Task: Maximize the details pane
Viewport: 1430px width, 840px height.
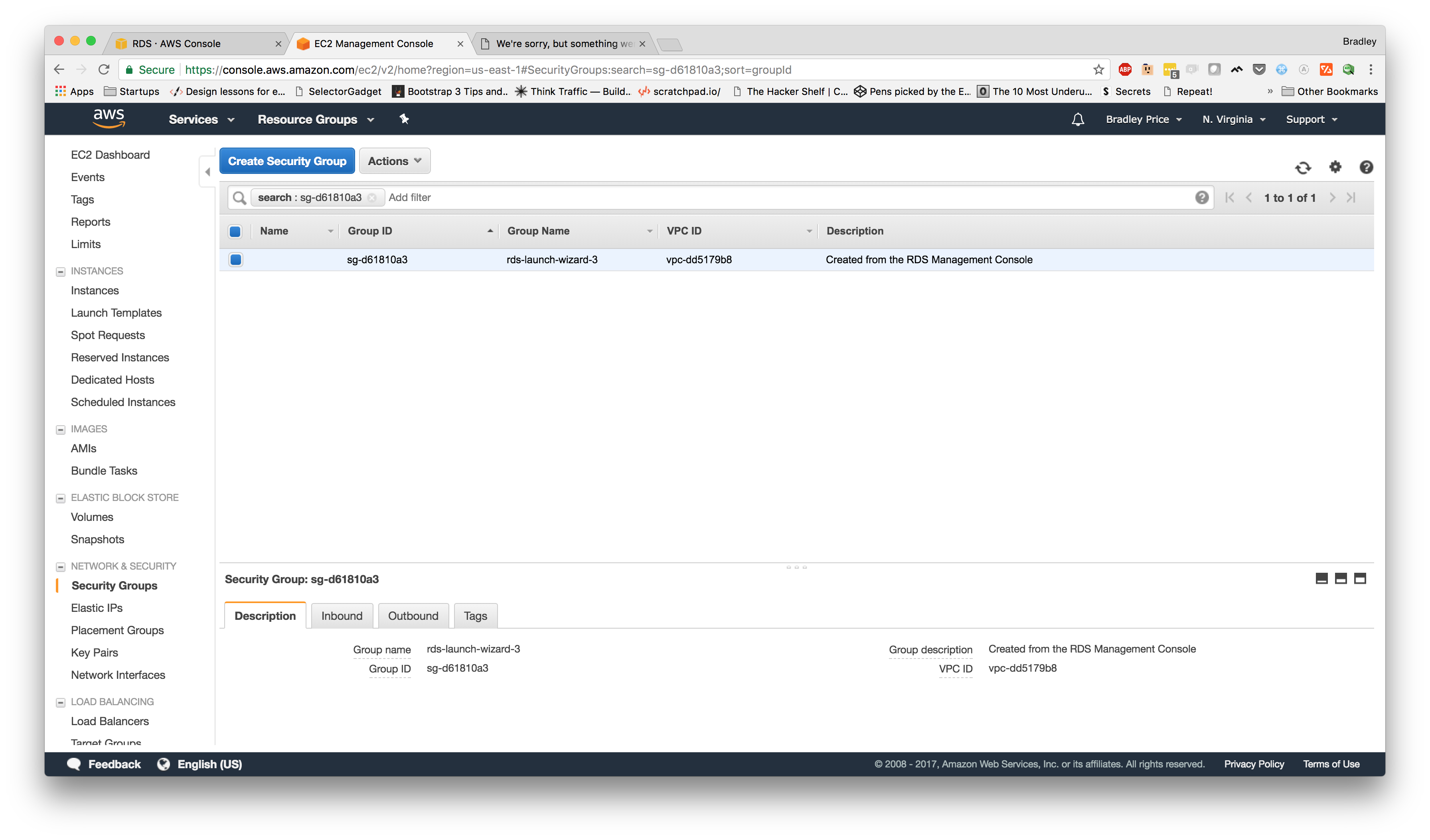Action: pyautogui.click(x=1360, y=578)
